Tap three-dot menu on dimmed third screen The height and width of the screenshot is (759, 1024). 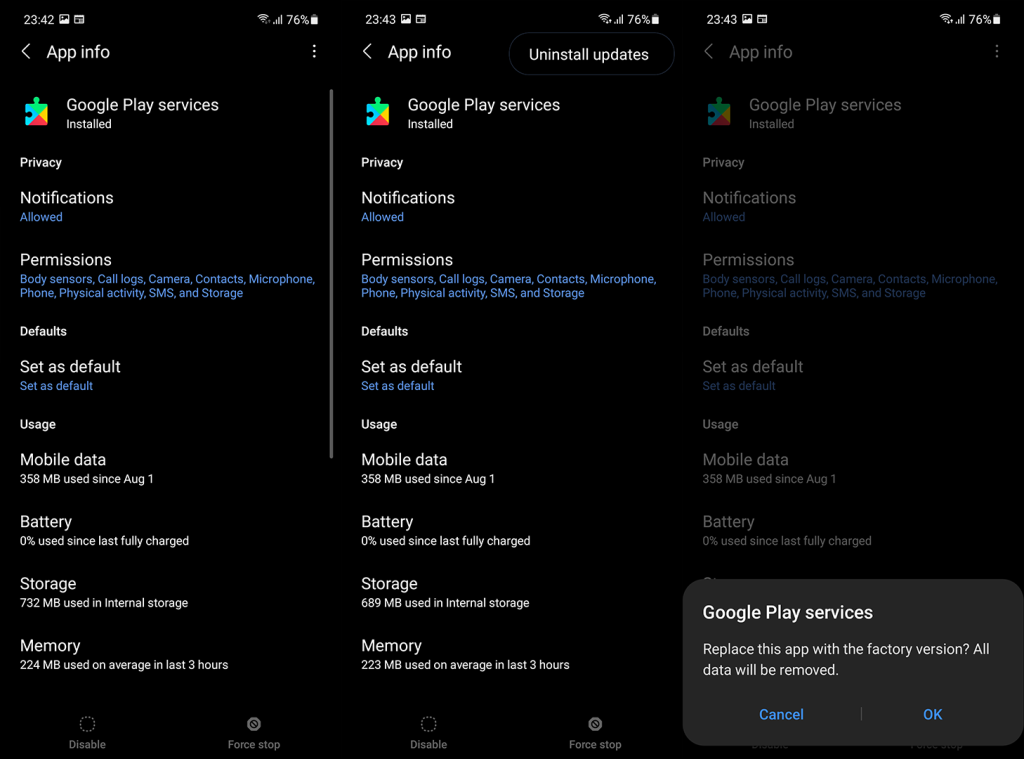(x=997, y=52)
